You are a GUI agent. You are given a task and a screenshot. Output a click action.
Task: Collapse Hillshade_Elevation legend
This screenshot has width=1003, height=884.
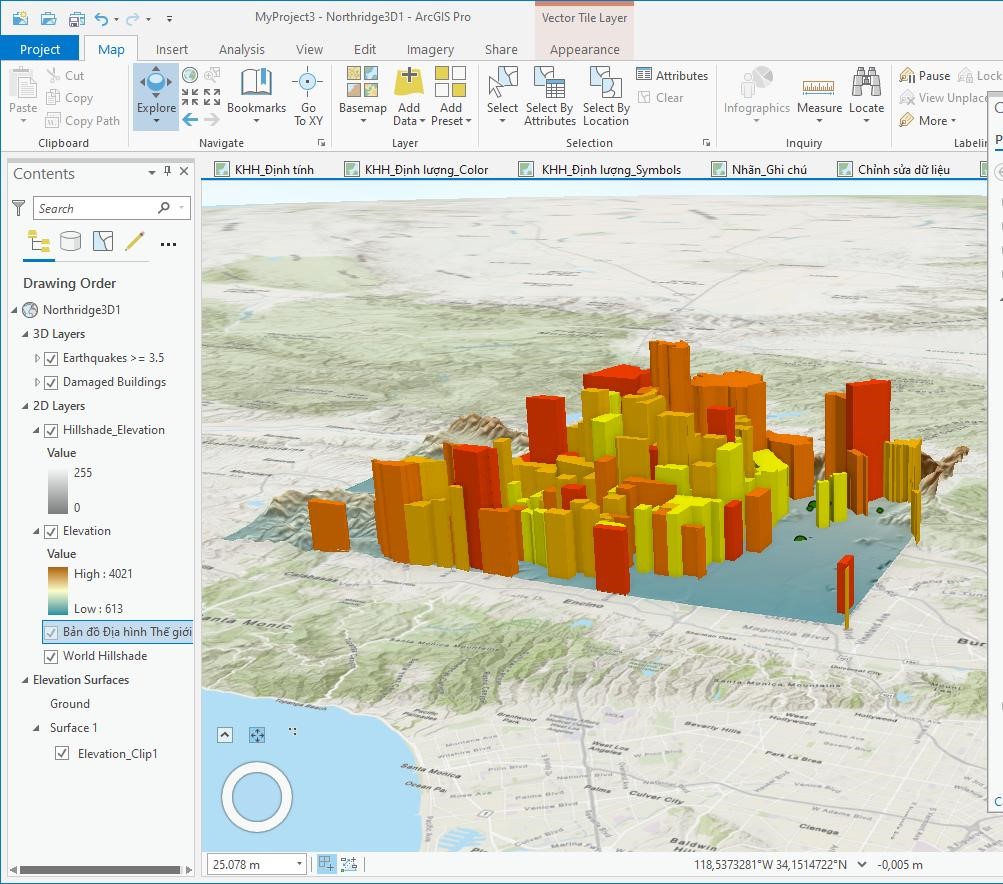click(36, 430)
